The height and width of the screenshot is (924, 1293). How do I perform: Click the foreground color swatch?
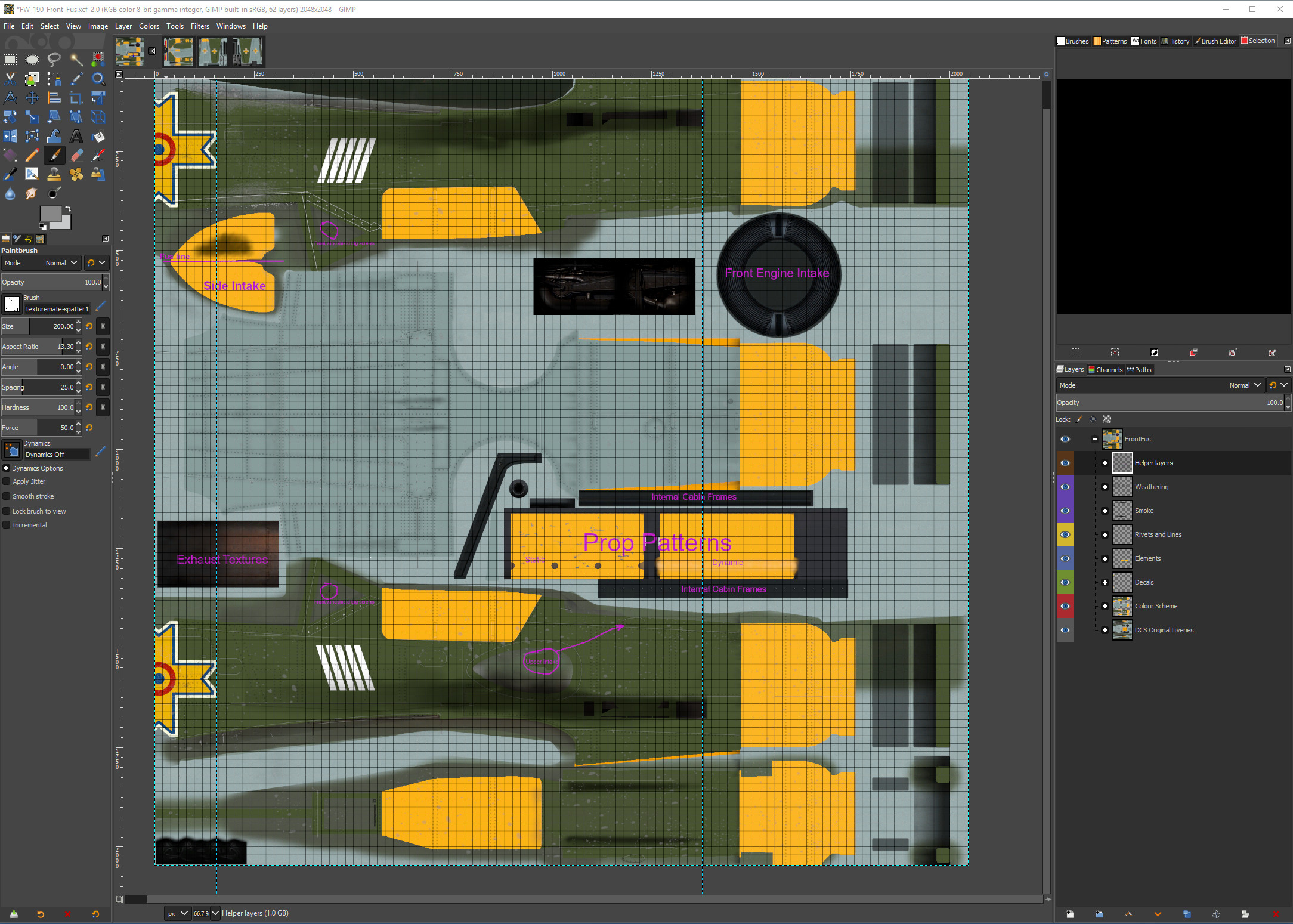pos(50,214)
